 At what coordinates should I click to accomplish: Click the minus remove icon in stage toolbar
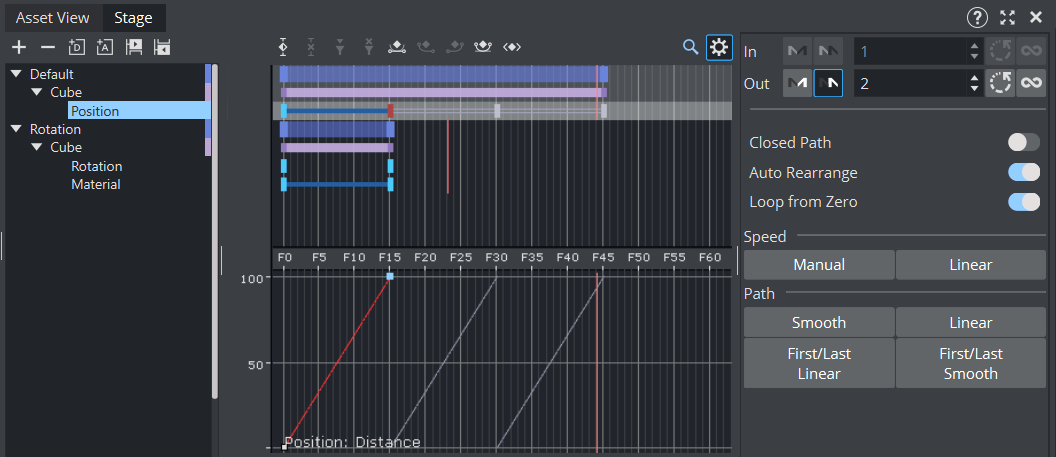tap(47, 47)
